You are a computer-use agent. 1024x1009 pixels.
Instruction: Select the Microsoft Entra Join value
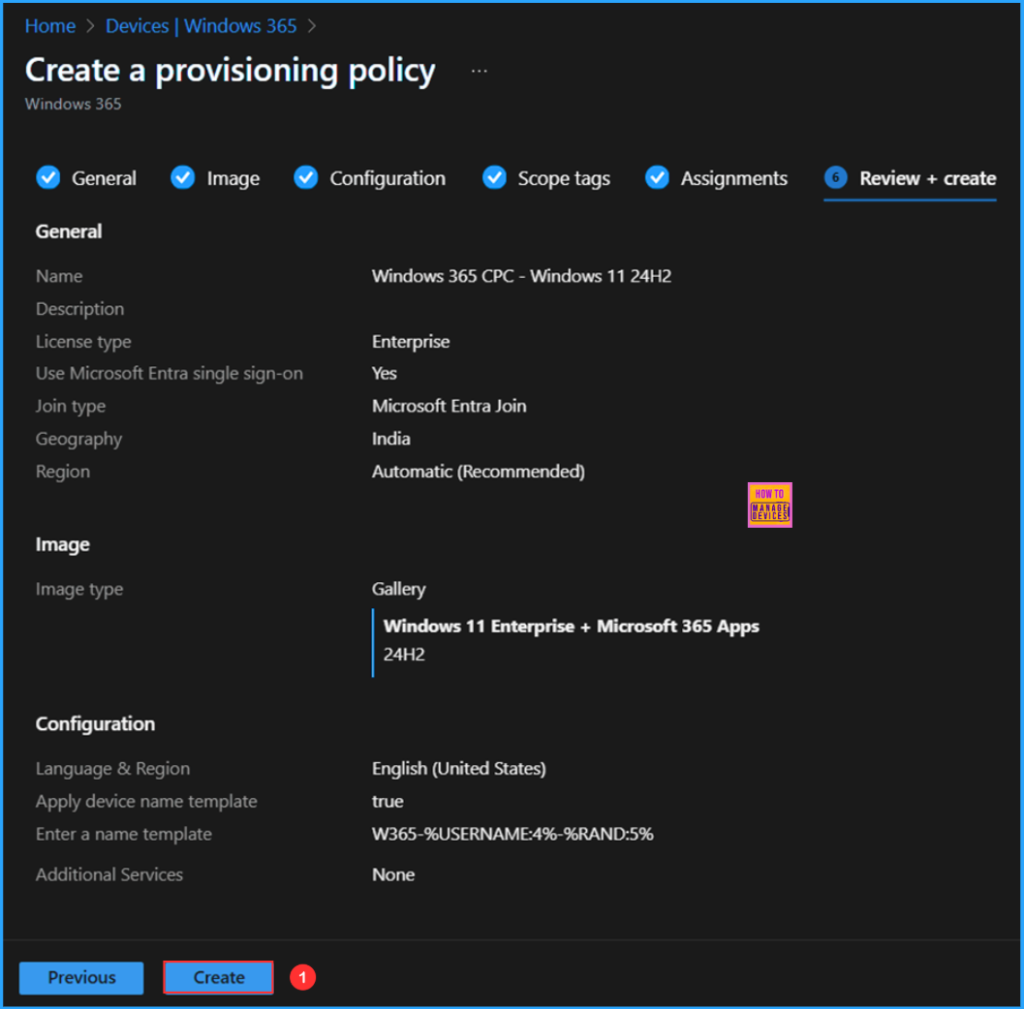pyautogui.click(x=449, y=406)
